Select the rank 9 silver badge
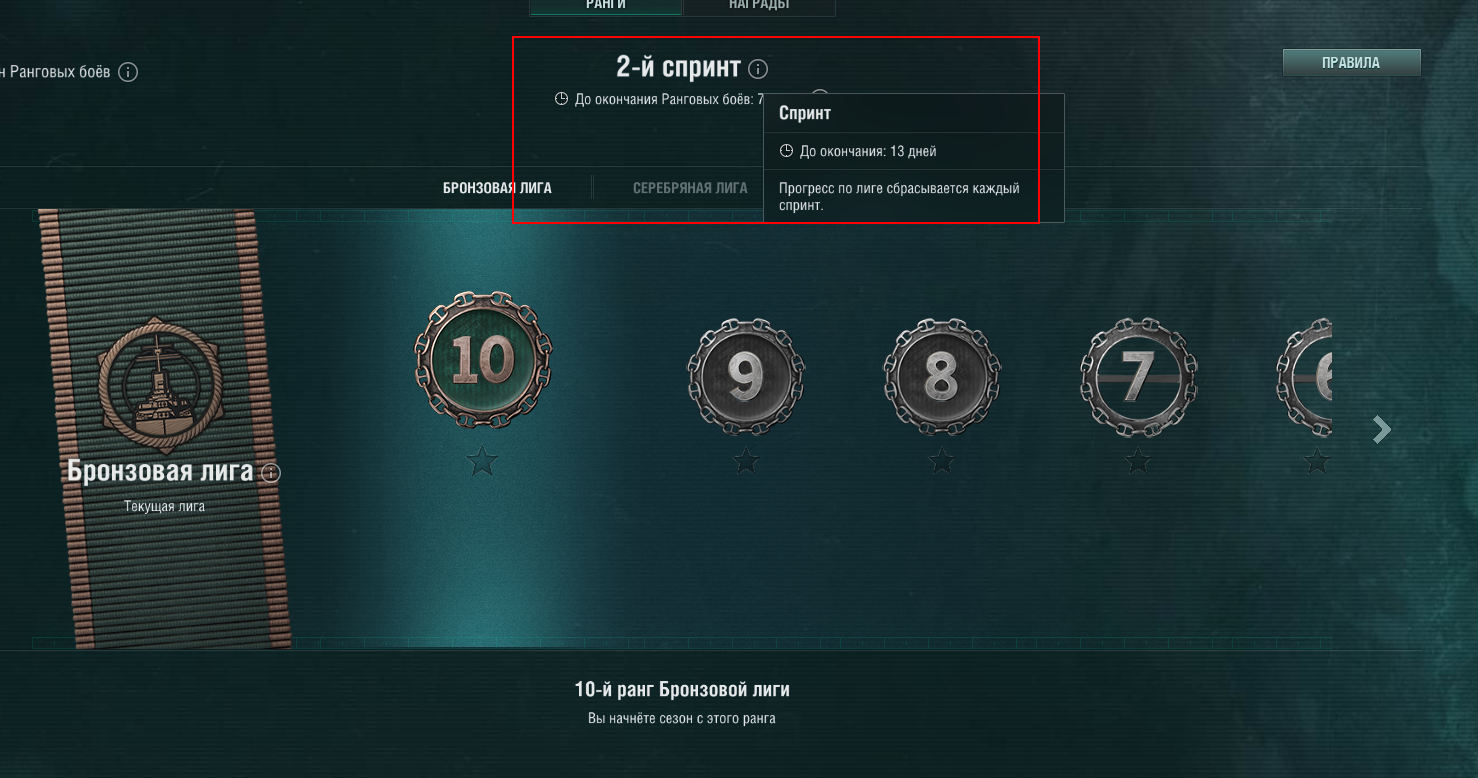Viewport: 1478px width, 778px height. (x=746, y=376)
